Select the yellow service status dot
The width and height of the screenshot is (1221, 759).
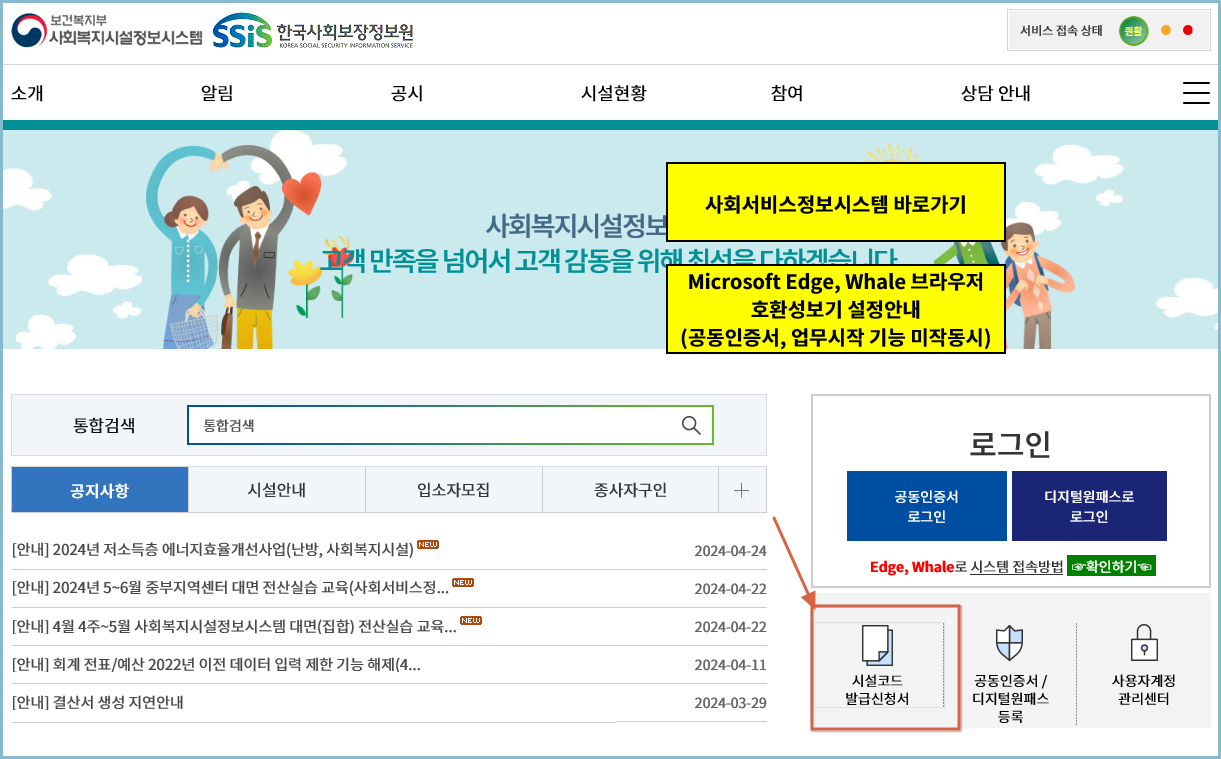1167,30
